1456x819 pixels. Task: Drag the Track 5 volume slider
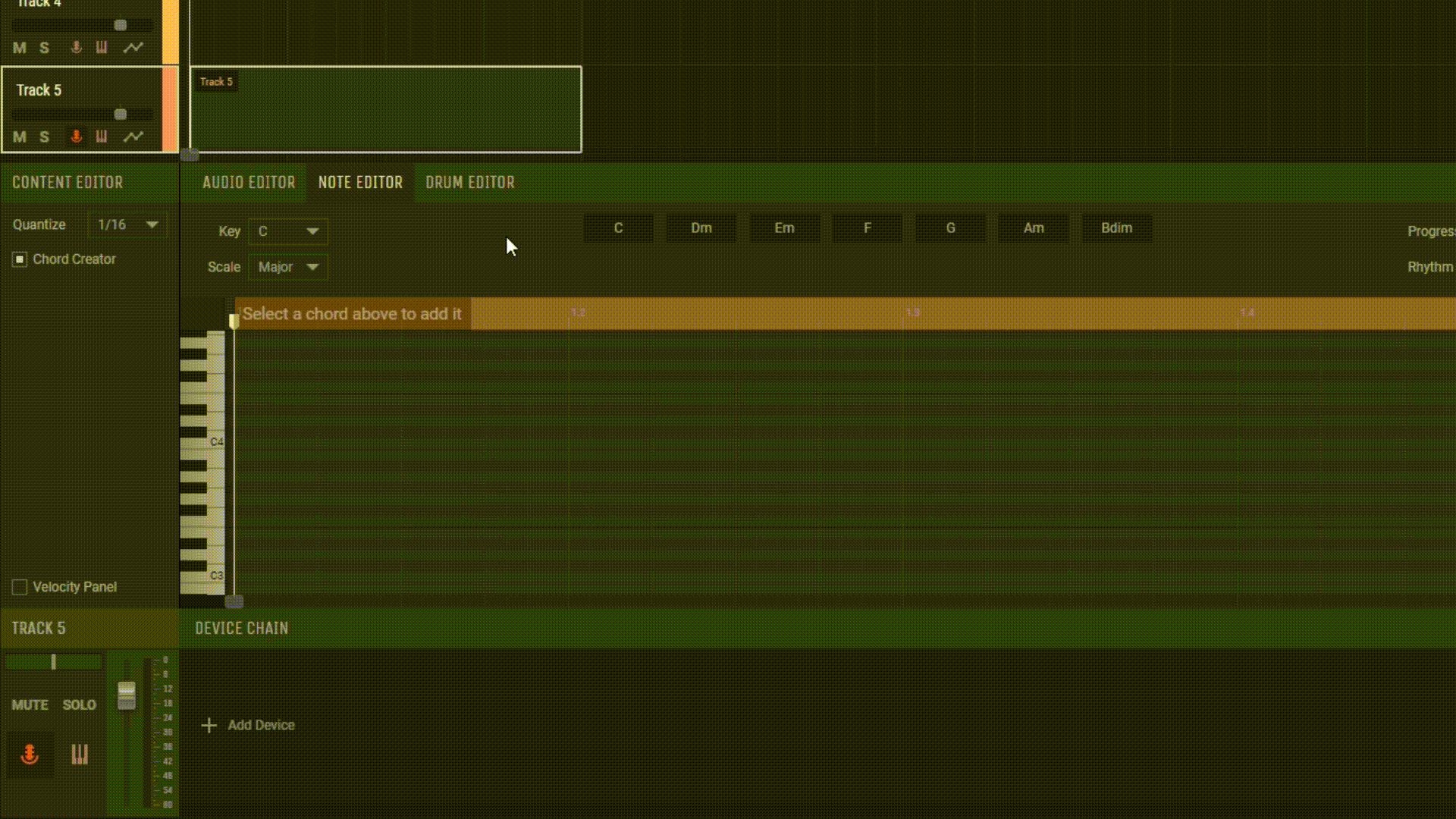point(121,112)
